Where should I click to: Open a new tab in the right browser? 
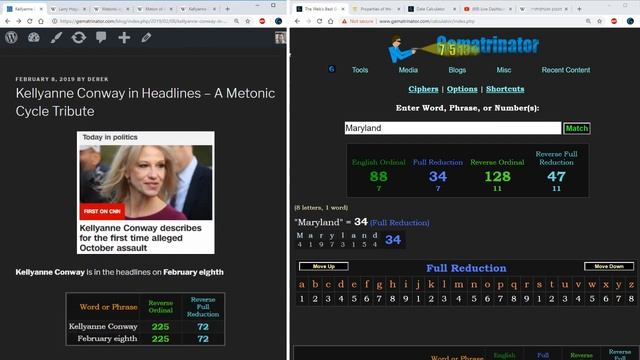(x=579, y=9)
